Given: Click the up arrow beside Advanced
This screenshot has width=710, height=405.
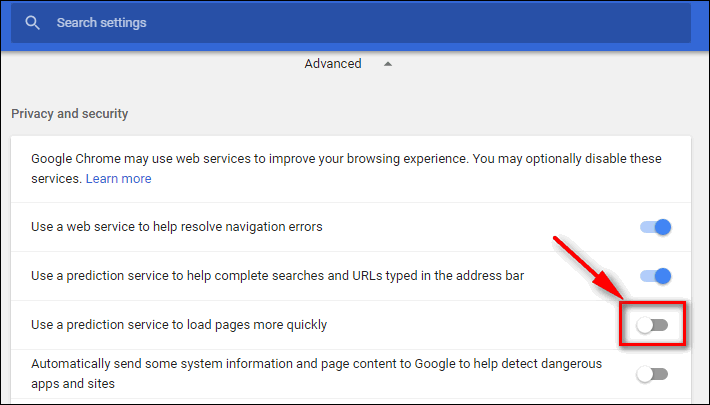Looking at the screenshot, I should 388,64.
